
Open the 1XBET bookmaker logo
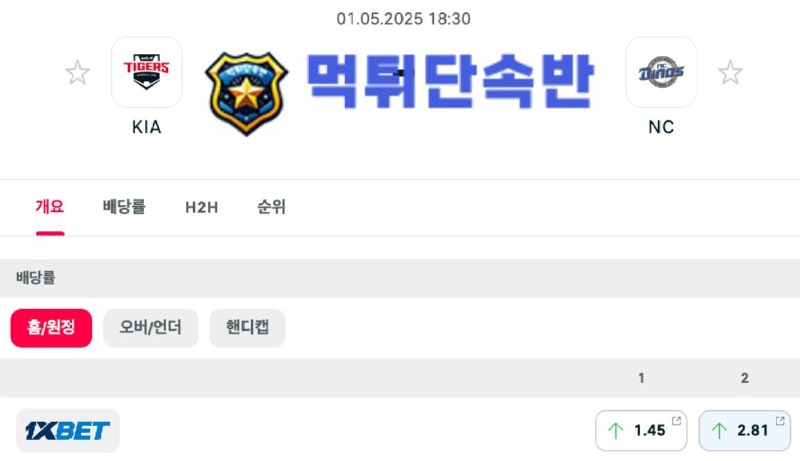(x=67, y=430)
